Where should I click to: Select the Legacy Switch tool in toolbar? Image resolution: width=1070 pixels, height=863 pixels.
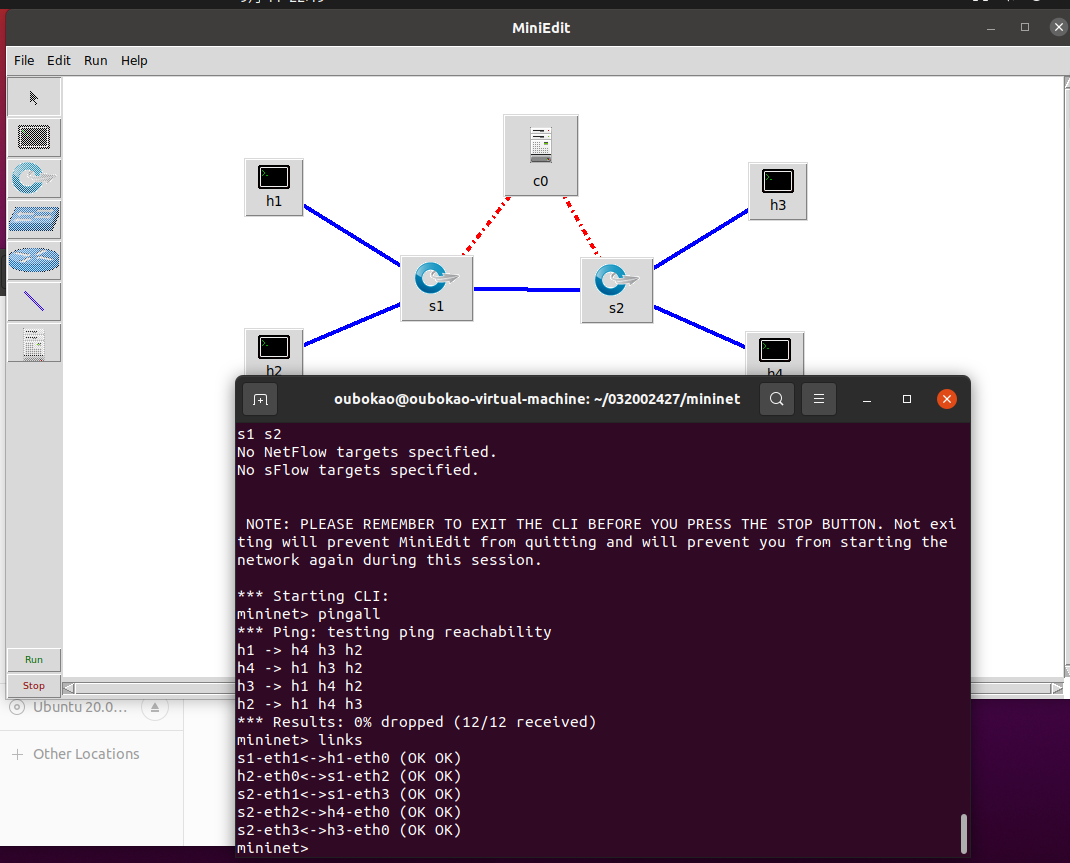pos(33,219)
